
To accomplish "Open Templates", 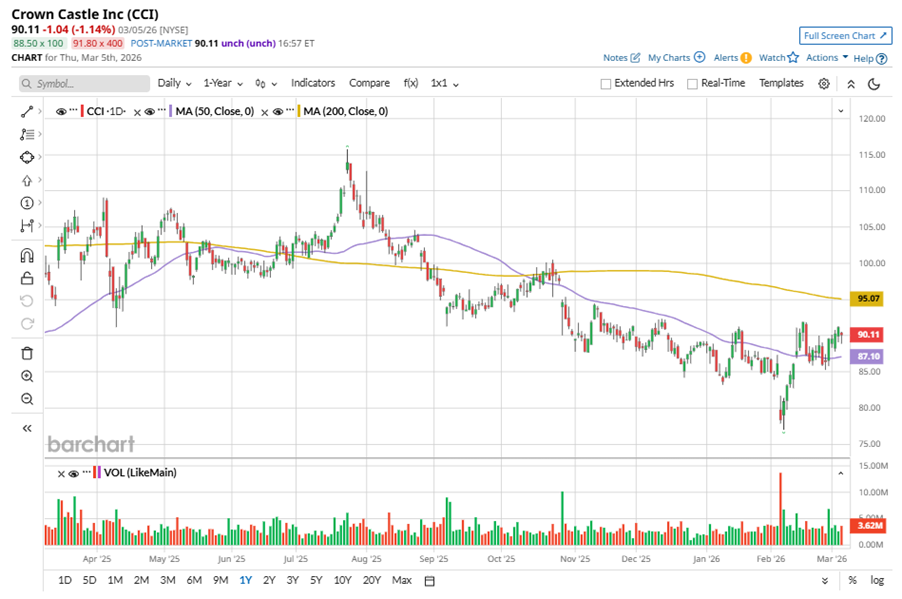I will [781, 83].
